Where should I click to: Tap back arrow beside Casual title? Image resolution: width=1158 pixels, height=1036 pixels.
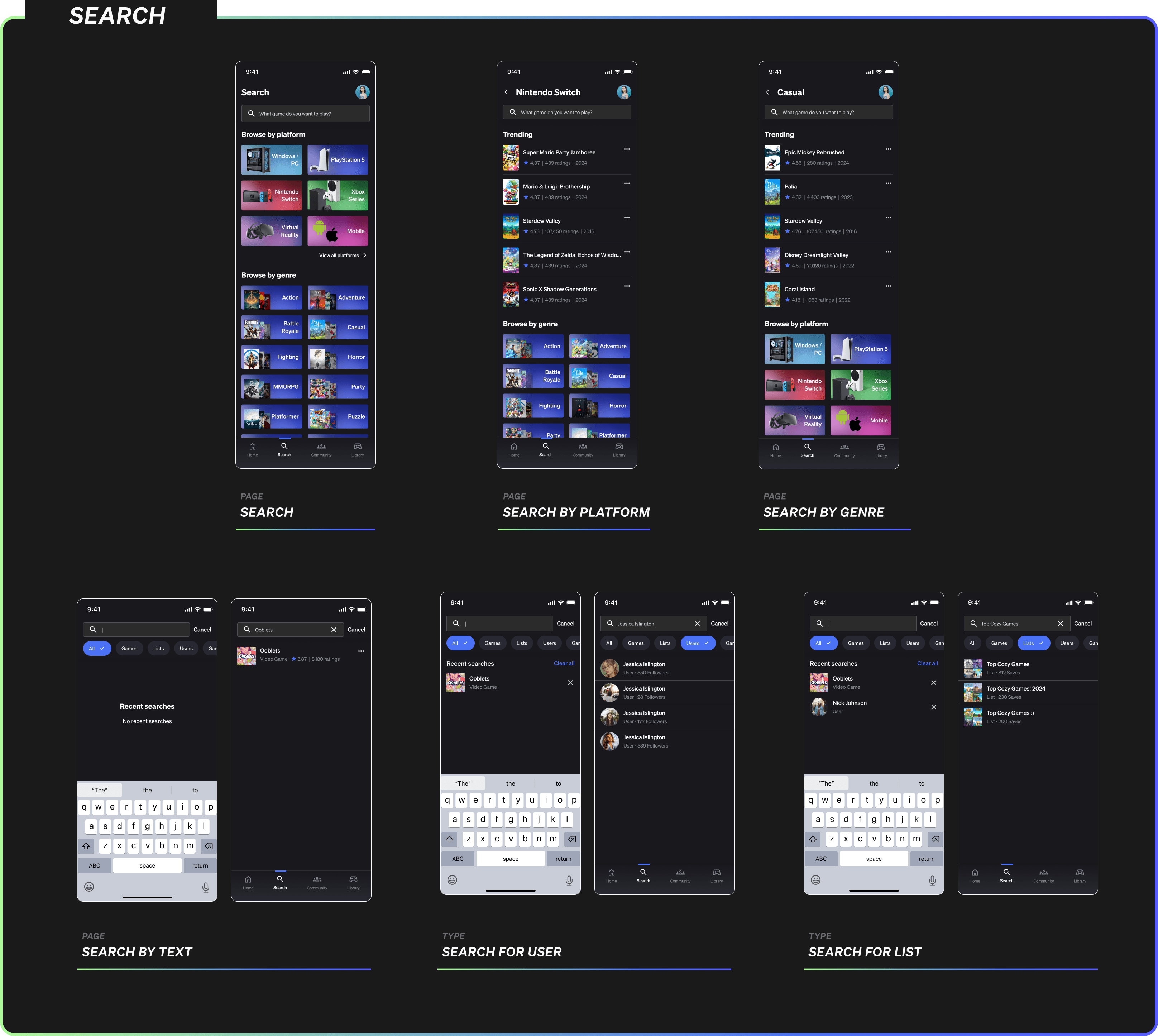coord(767,92)
